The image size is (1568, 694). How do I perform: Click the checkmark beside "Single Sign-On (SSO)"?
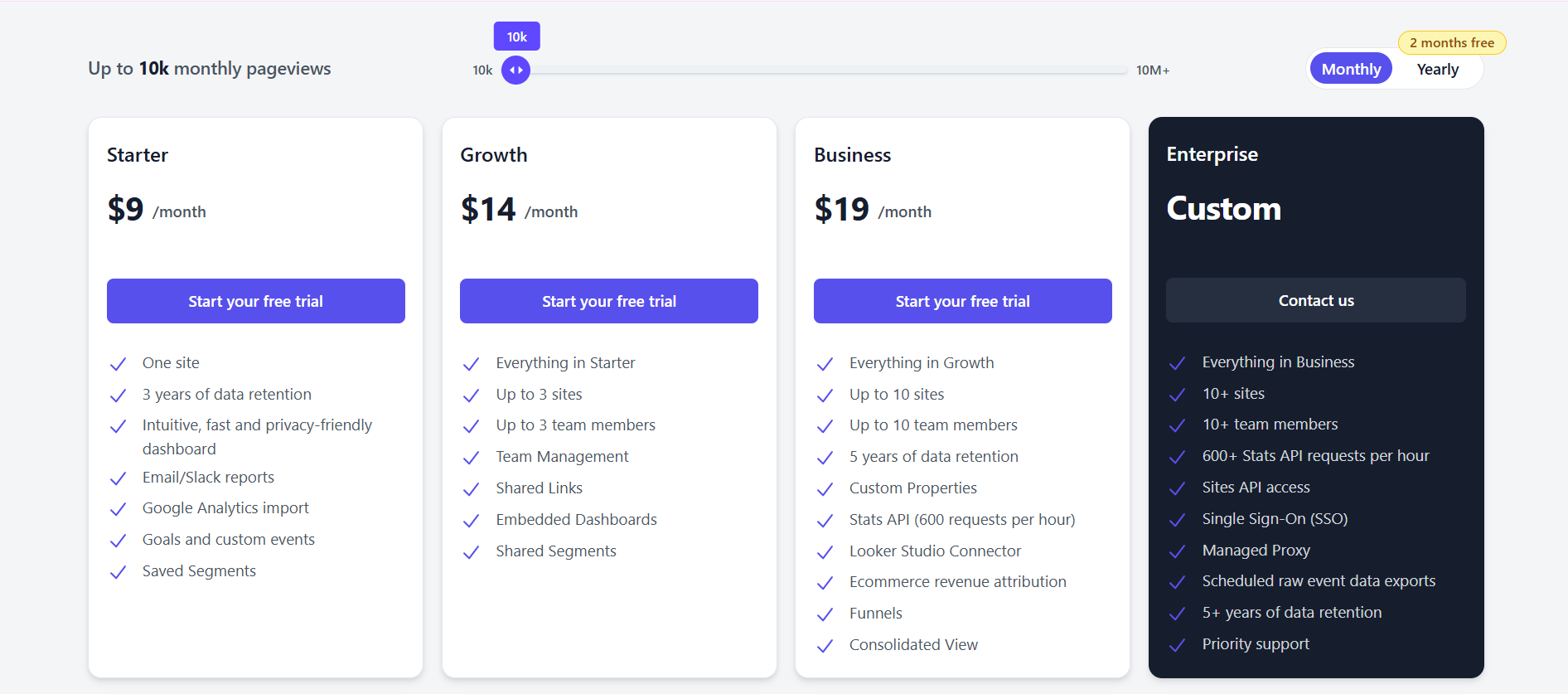tap(1178, 519)
